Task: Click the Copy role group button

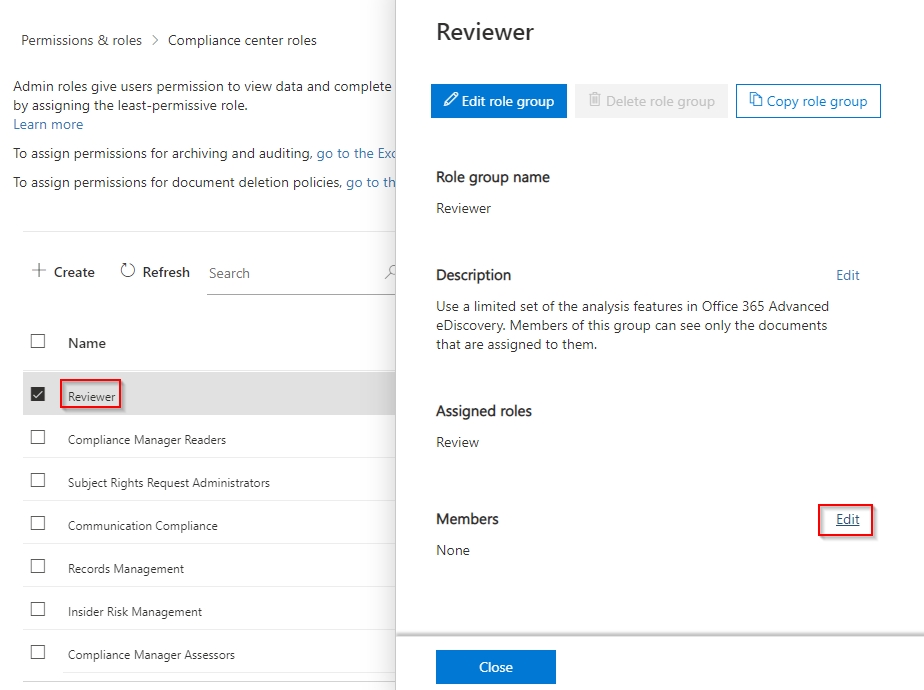Action: pos(808,101)
